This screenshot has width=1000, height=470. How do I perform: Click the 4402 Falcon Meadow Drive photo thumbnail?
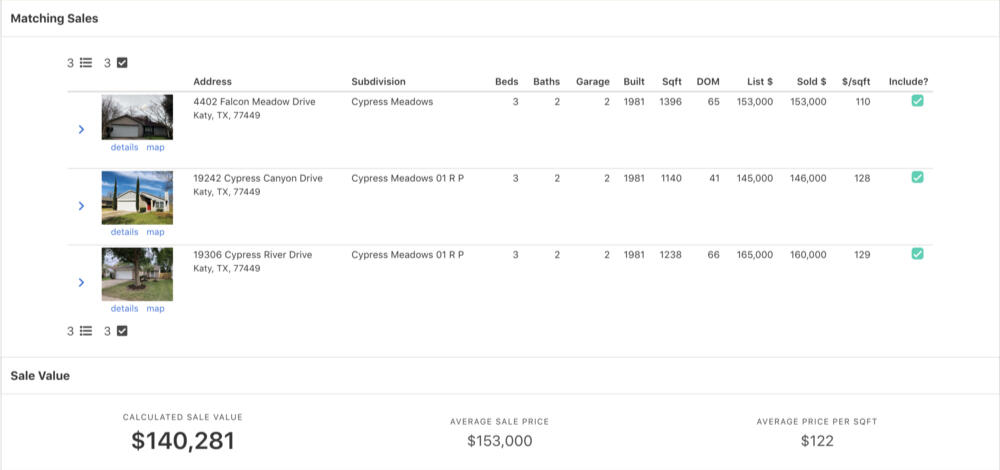(x=137, y=117)
